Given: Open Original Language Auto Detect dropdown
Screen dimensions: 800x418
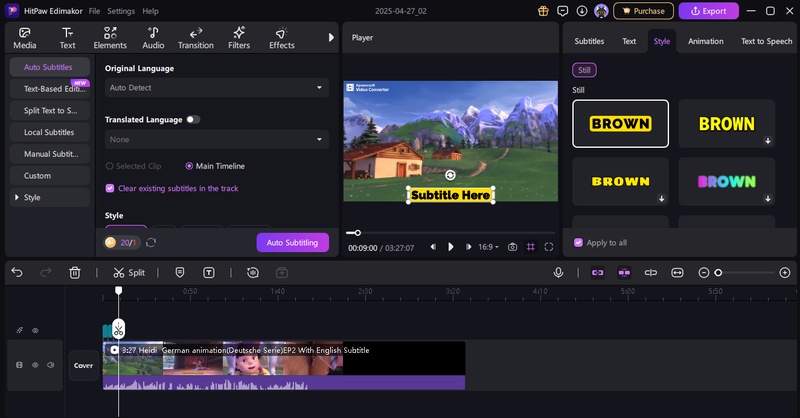Looking at the screenshot, I should click(x=217, y=88).
